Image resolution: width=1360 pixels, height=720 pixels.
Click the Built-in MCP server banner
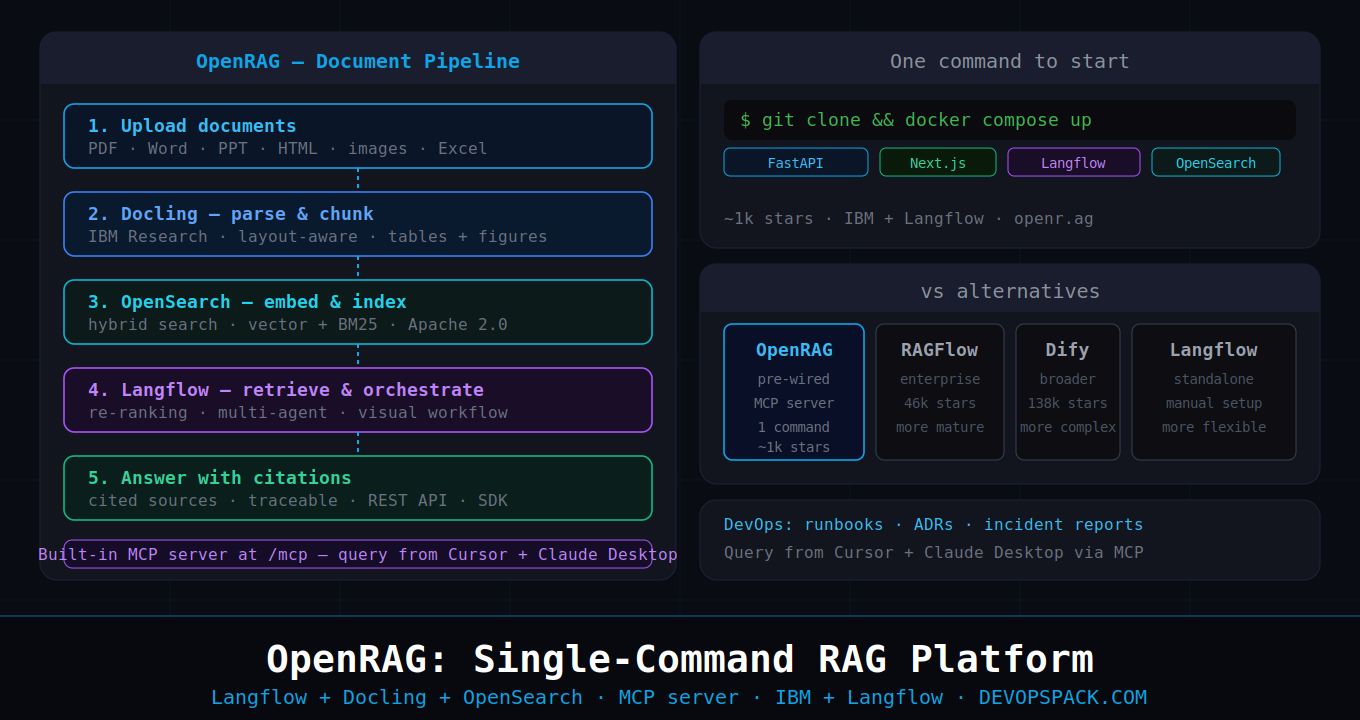click(358, 554)
